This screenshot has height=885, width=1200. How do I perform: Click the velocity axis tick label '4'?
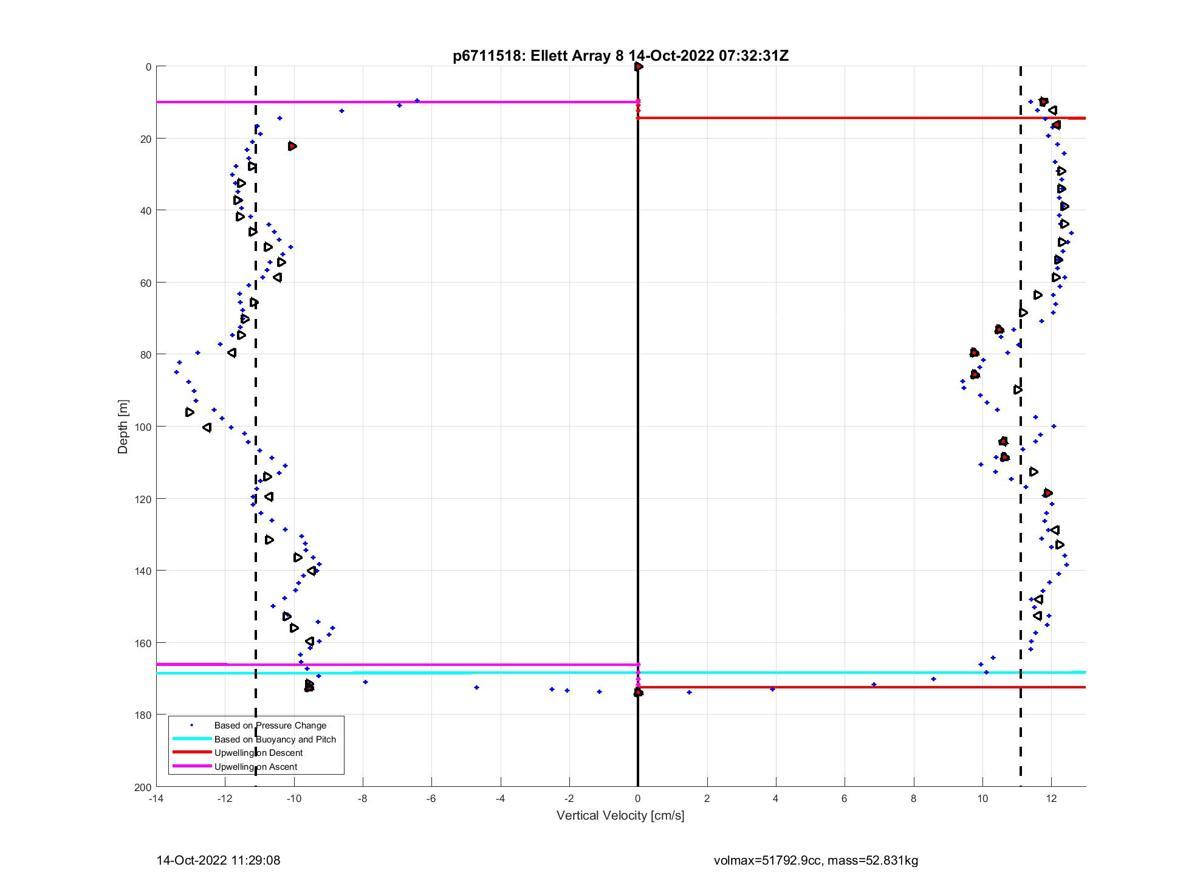pos(776,799)
